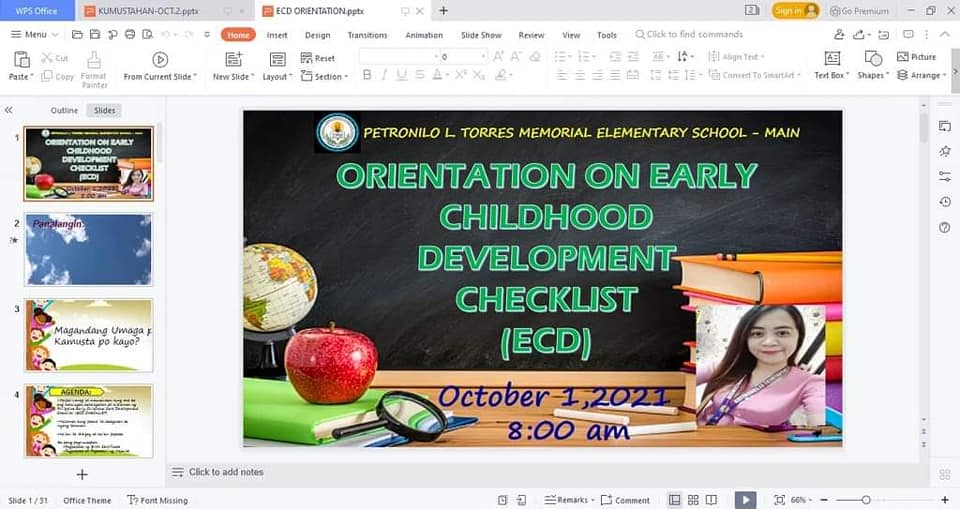Image resolution: width=960 pixels, height=509 pixels.
Task: Open the Tools tab
Action: (607, 35)
